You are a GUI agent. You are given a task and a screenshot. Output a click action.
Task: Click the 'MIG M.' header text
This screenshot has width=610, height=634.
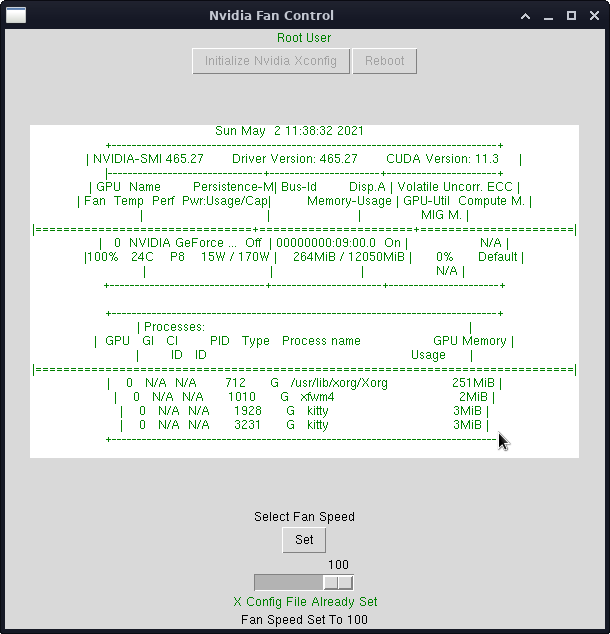[441, 215]
